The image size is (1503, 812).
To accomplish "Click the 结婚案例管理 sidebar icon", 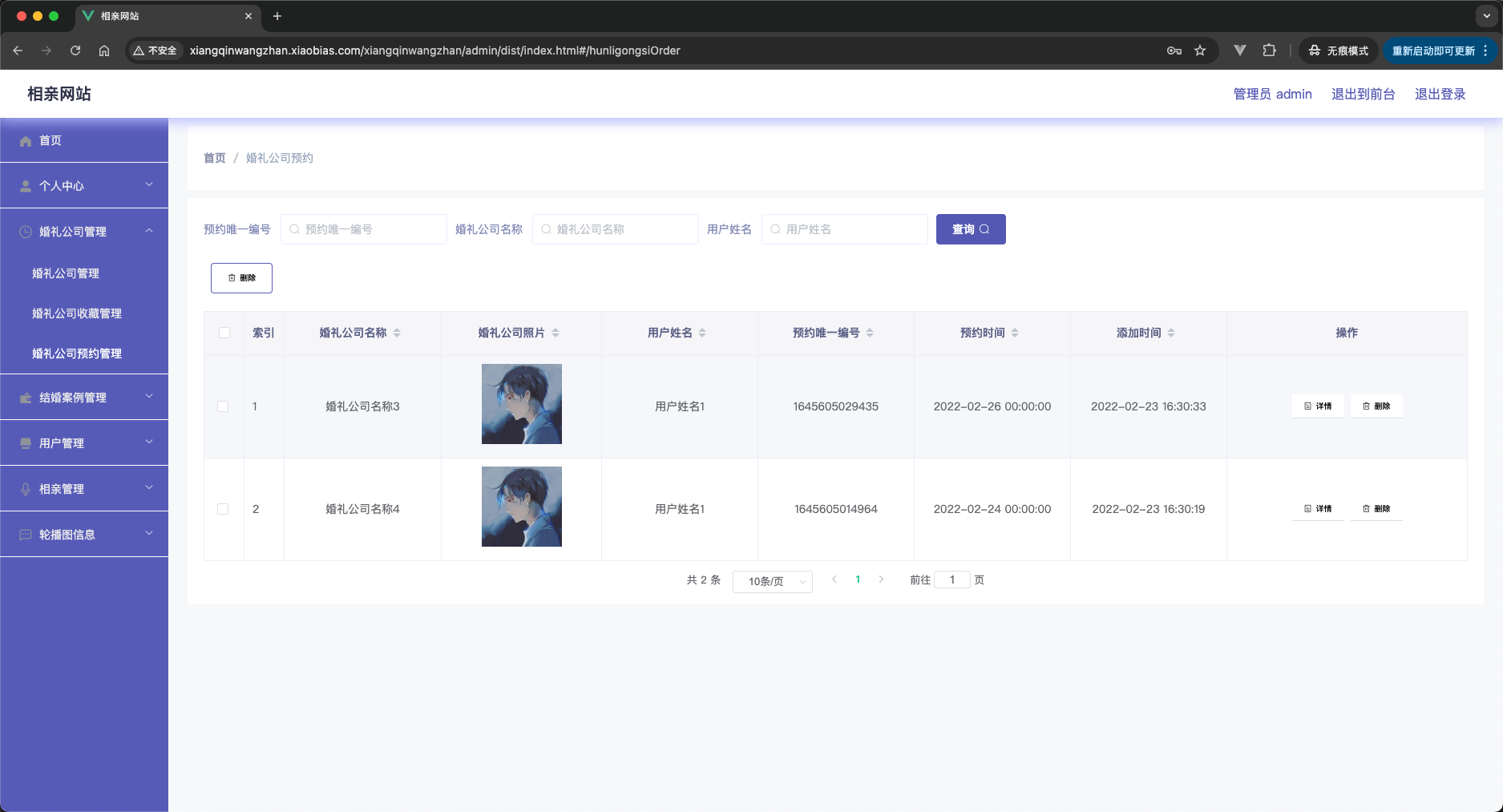I will [x=26, y=398].
